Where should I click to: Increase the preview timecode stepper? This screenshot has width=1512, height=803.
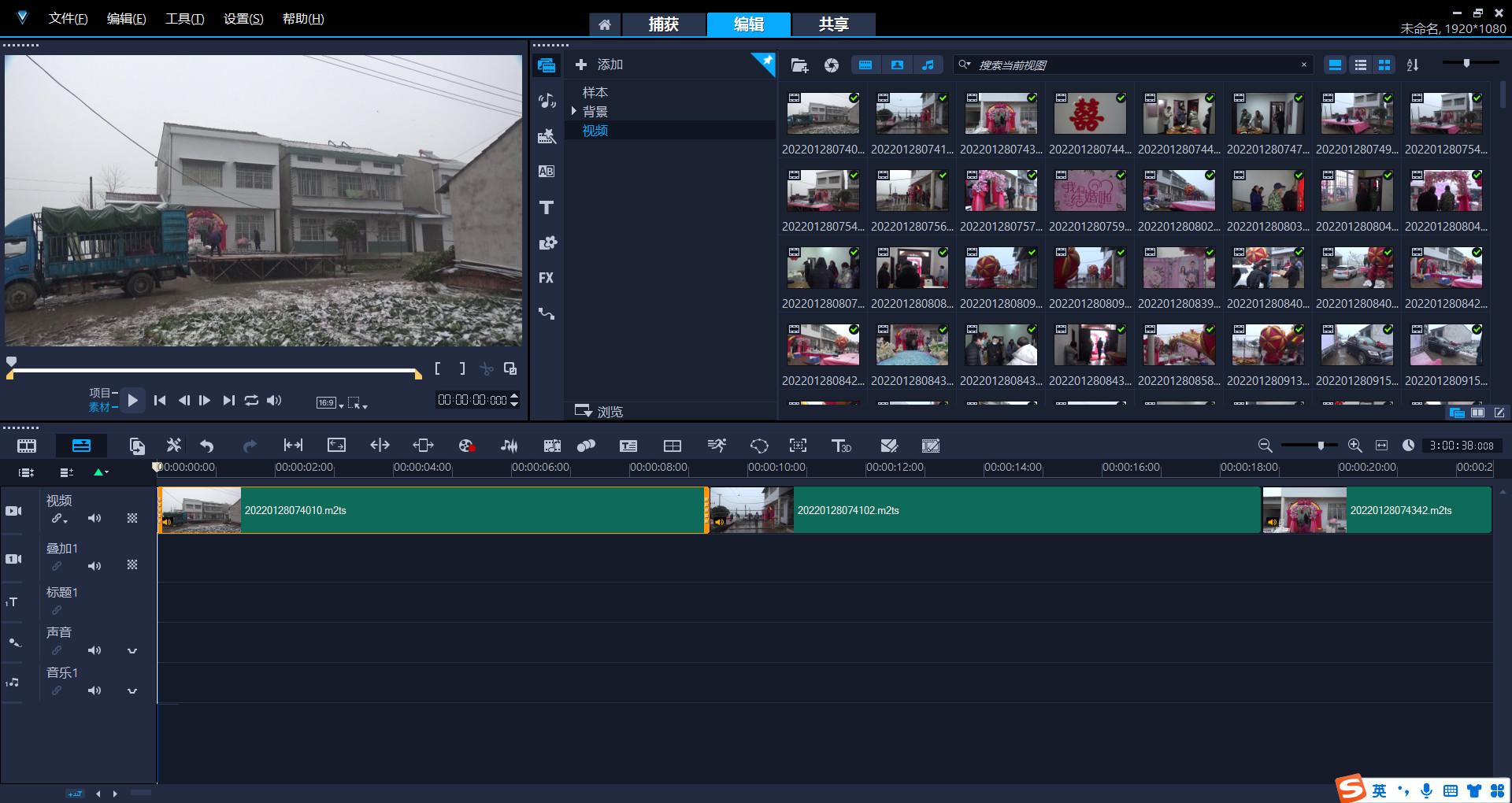click(514, 396)
